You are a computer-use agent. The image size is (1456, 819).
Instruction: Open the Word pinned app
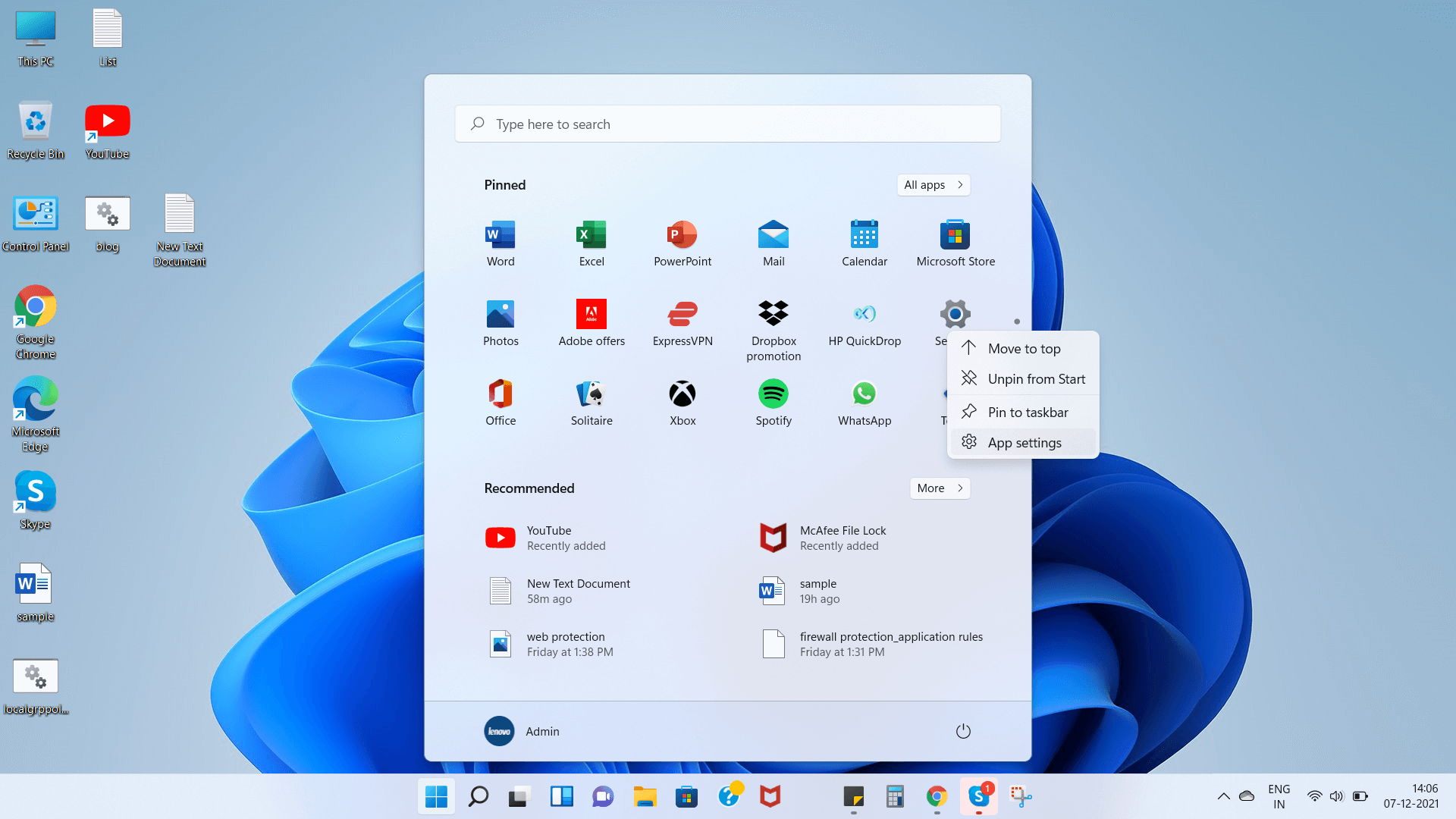pos(500,243)
